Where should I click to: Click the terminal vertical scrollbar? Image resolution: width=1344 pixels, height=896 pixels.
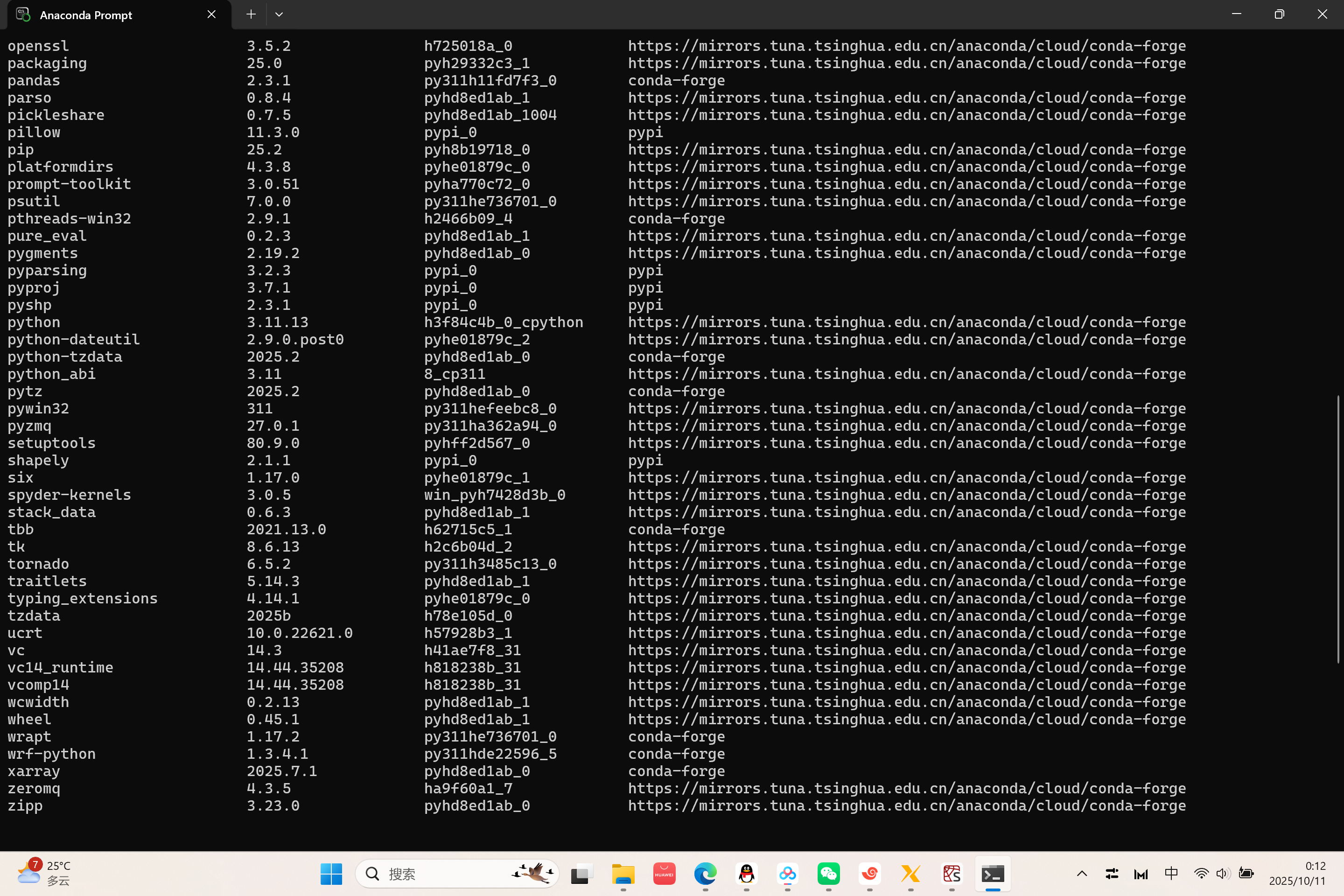(x=1338, y=529)
